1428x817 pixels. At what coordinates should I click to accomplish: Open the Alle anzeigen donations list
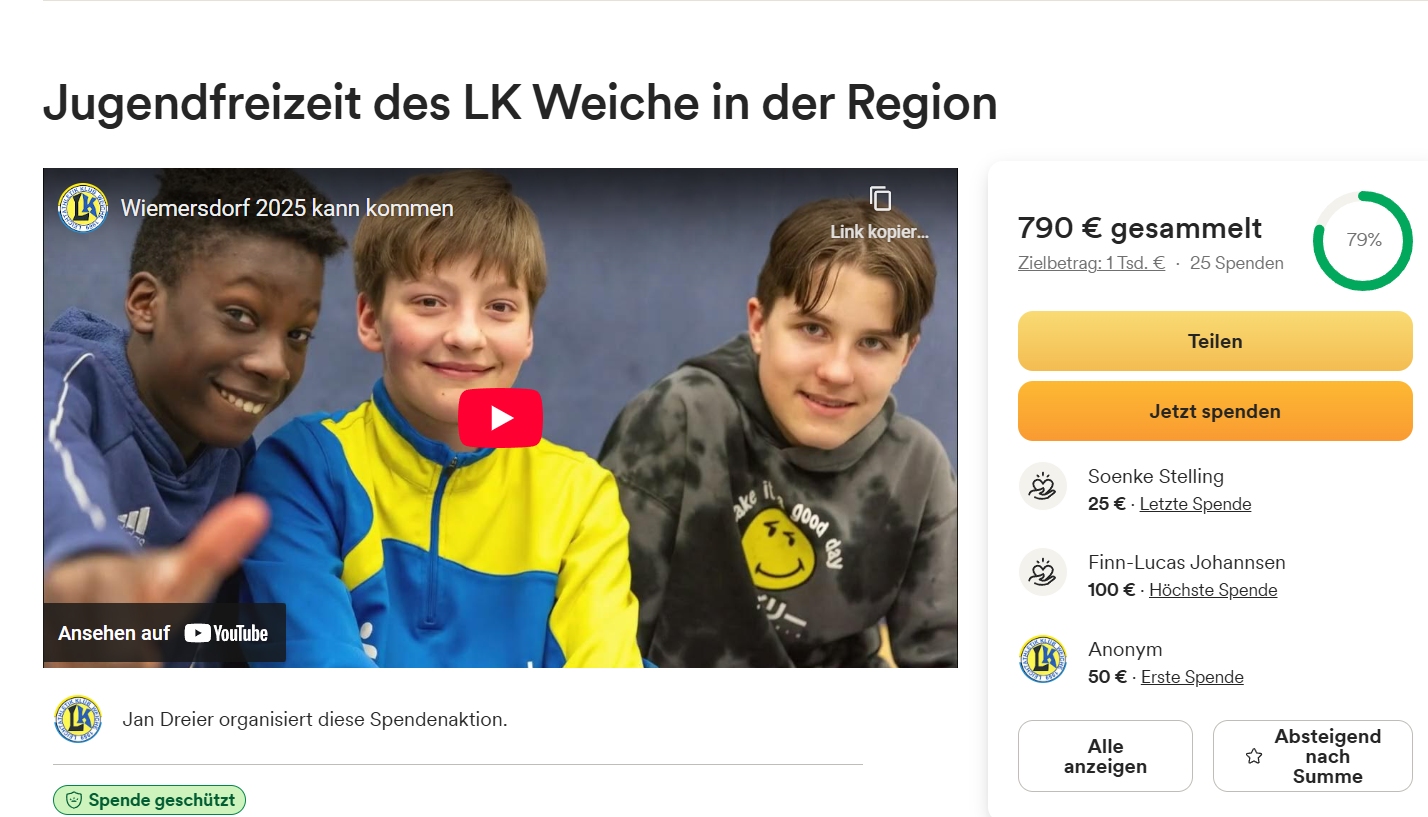click(1105, 756)
